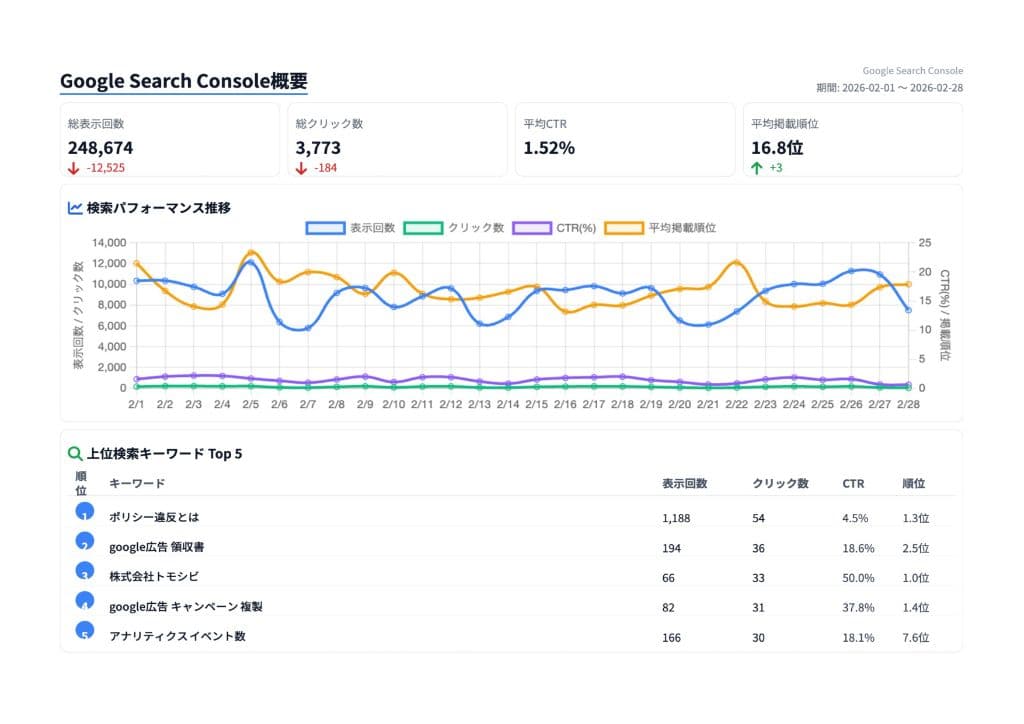Click the line chart icon beside 検索パフォーマンス推移
Viewport: 1024px width, 724px height.
(x=75, y=208)
